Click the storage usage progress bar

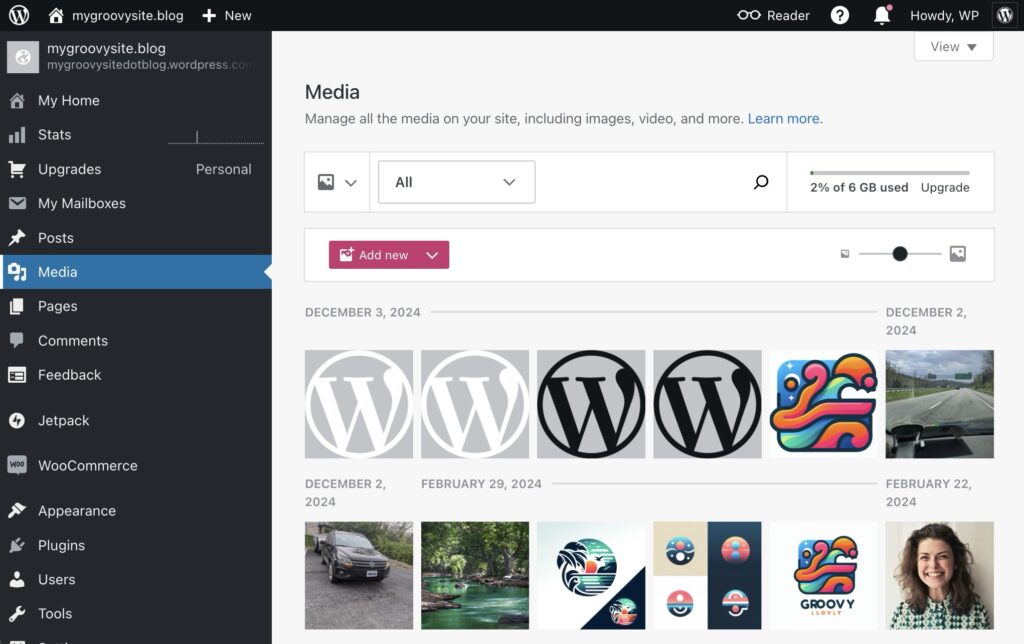889,172
